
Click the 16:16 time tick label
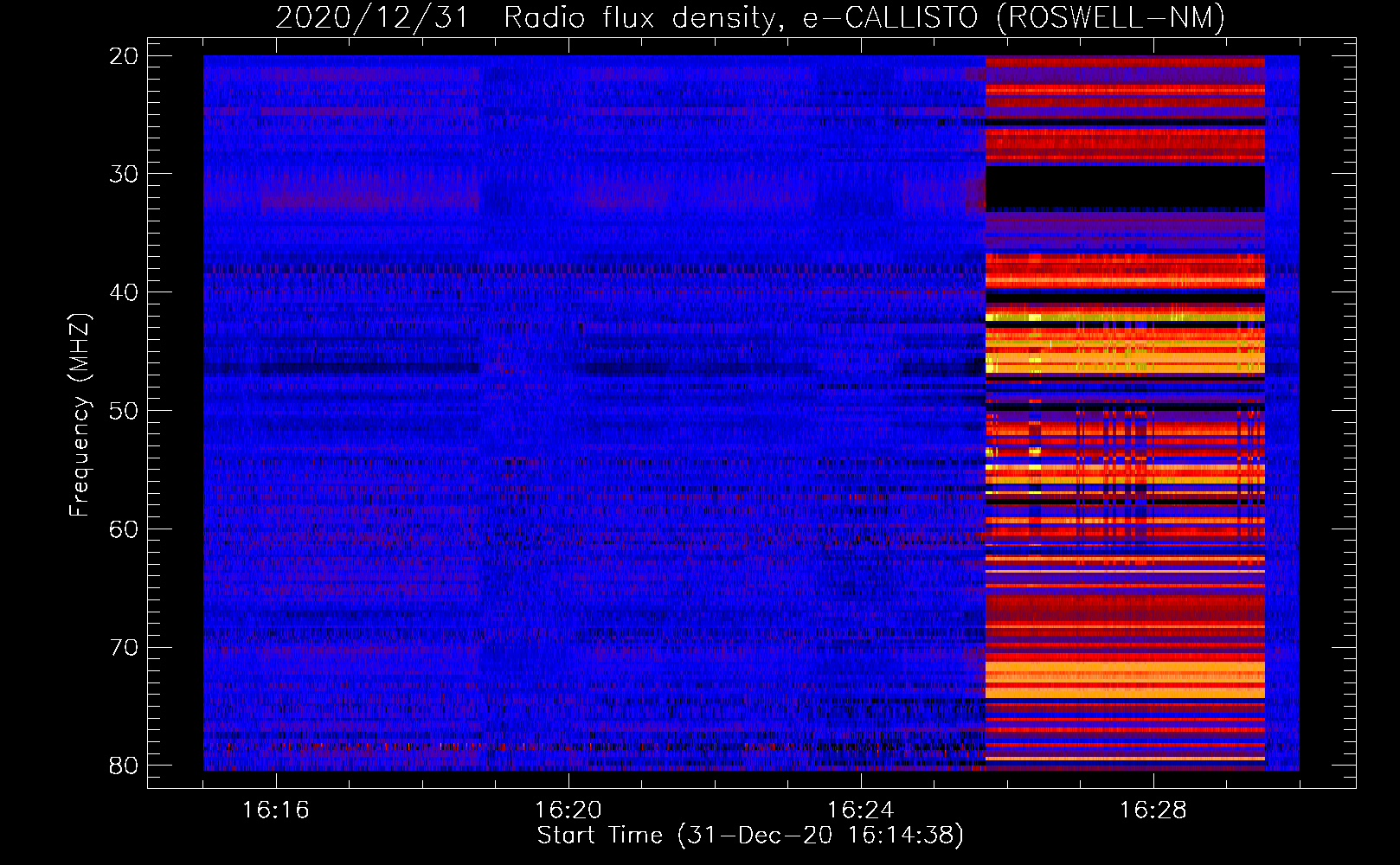point(275,811)
